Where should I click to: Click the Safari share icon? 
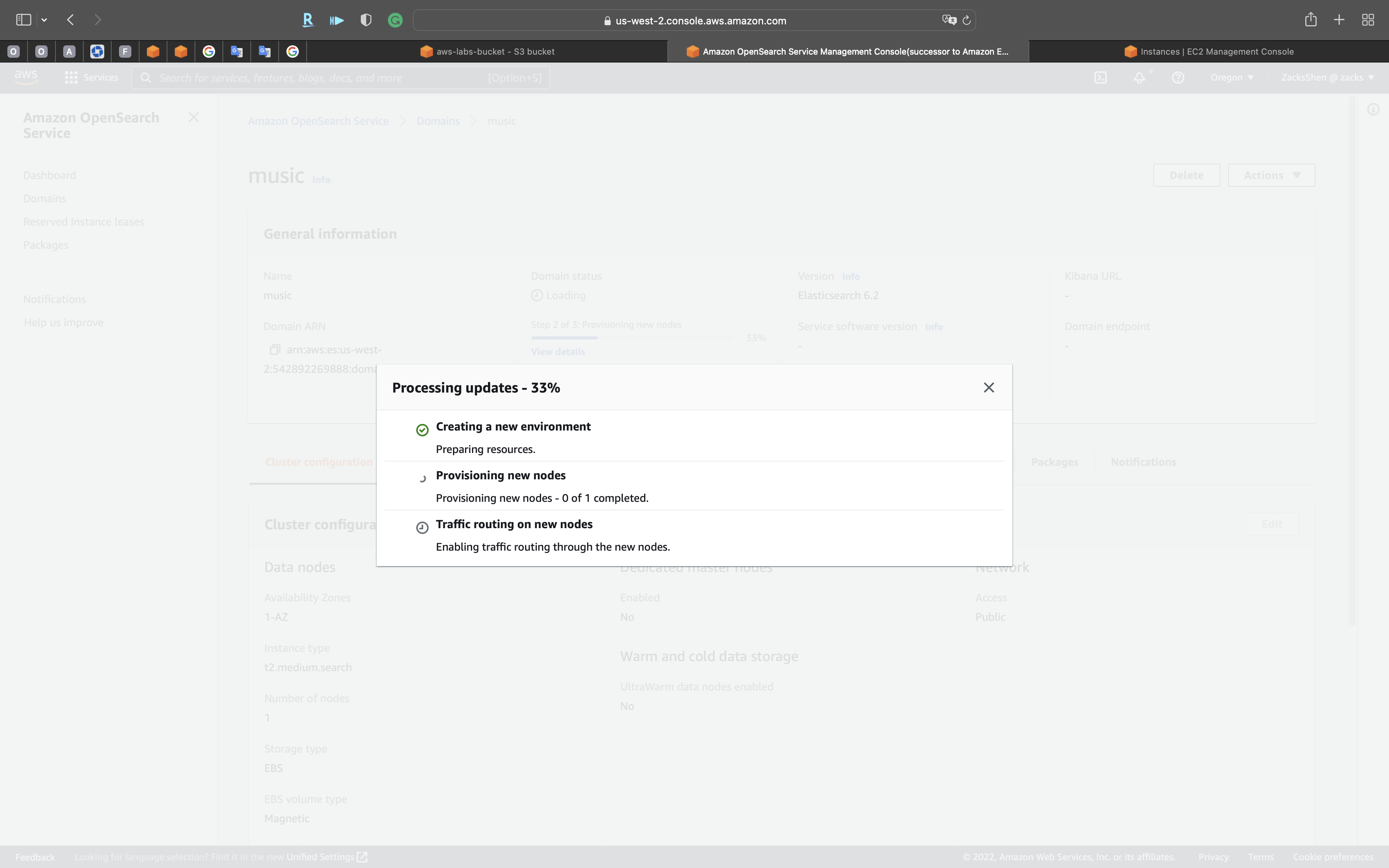pos(1310,20)
